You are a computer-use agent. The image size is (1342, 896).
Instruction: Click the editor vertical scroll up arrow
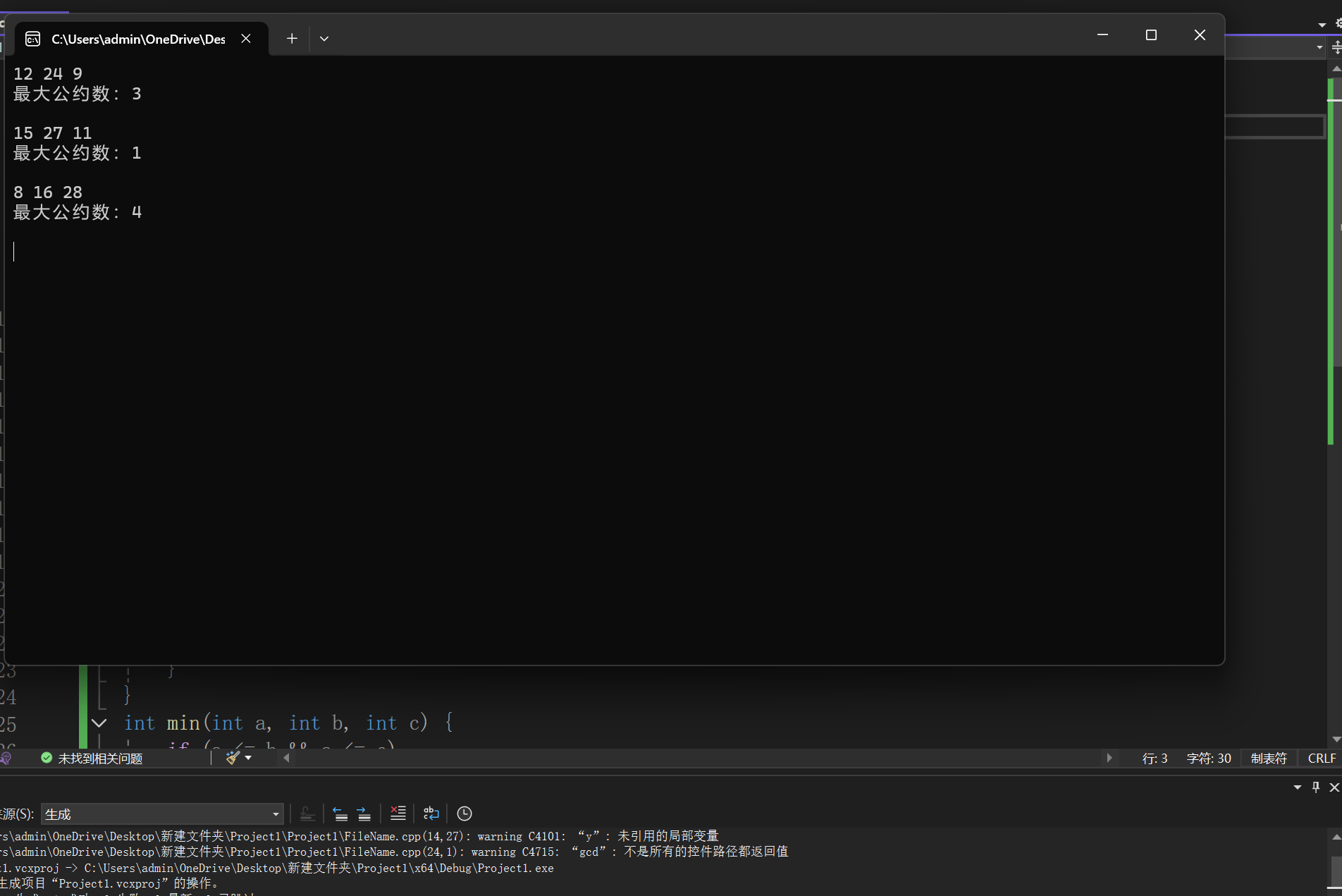[x=1336, y=69]
